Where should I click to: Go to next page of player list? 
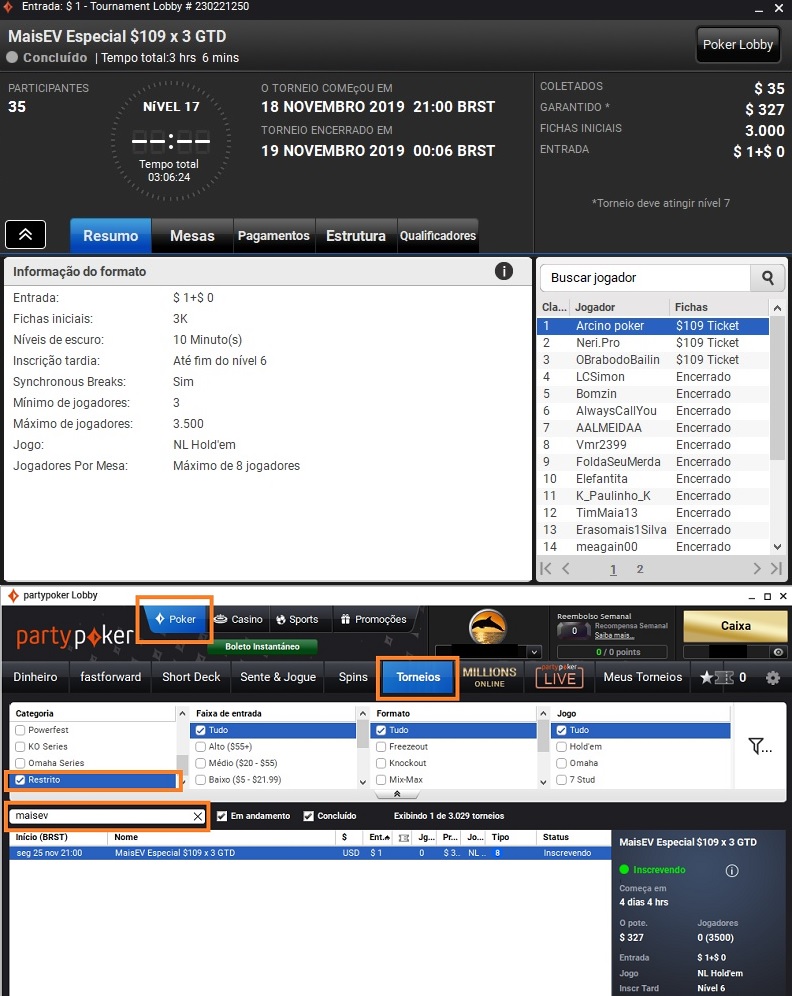756,569
